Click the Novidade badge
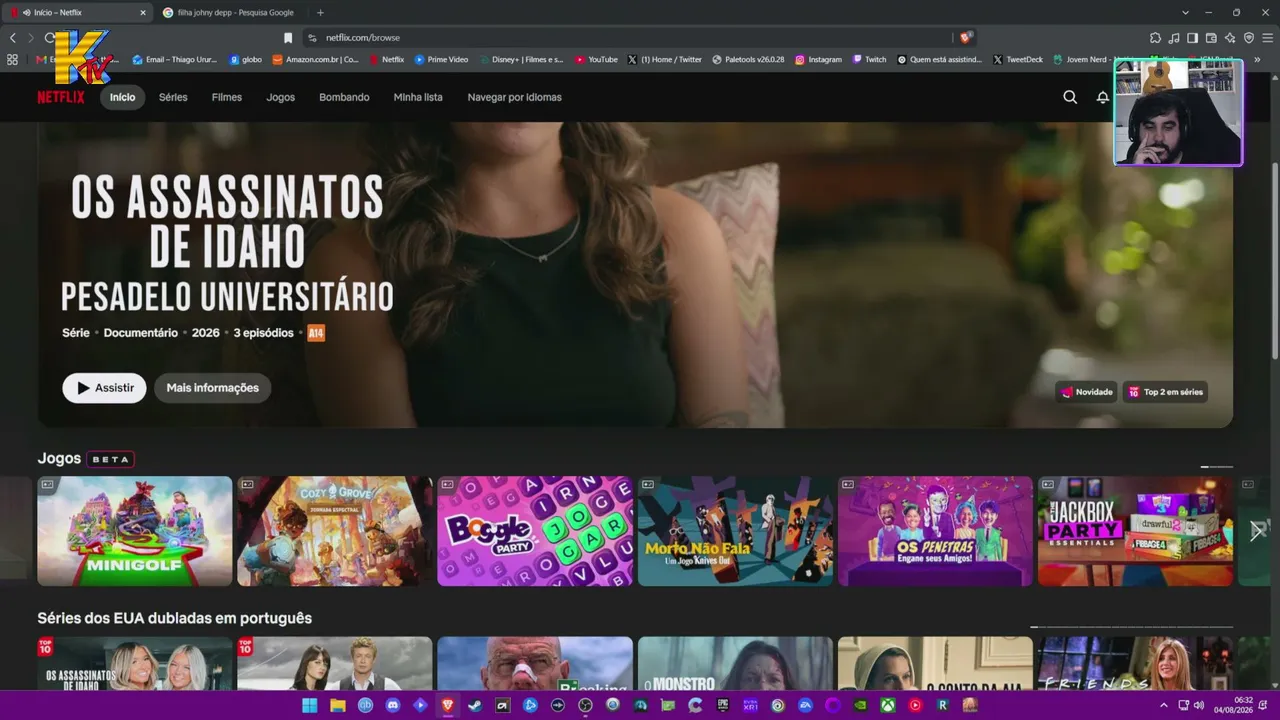Image resolution: width=1280 pixels, height=720 pixels. pyautogui.click(x=1086, y=392)
